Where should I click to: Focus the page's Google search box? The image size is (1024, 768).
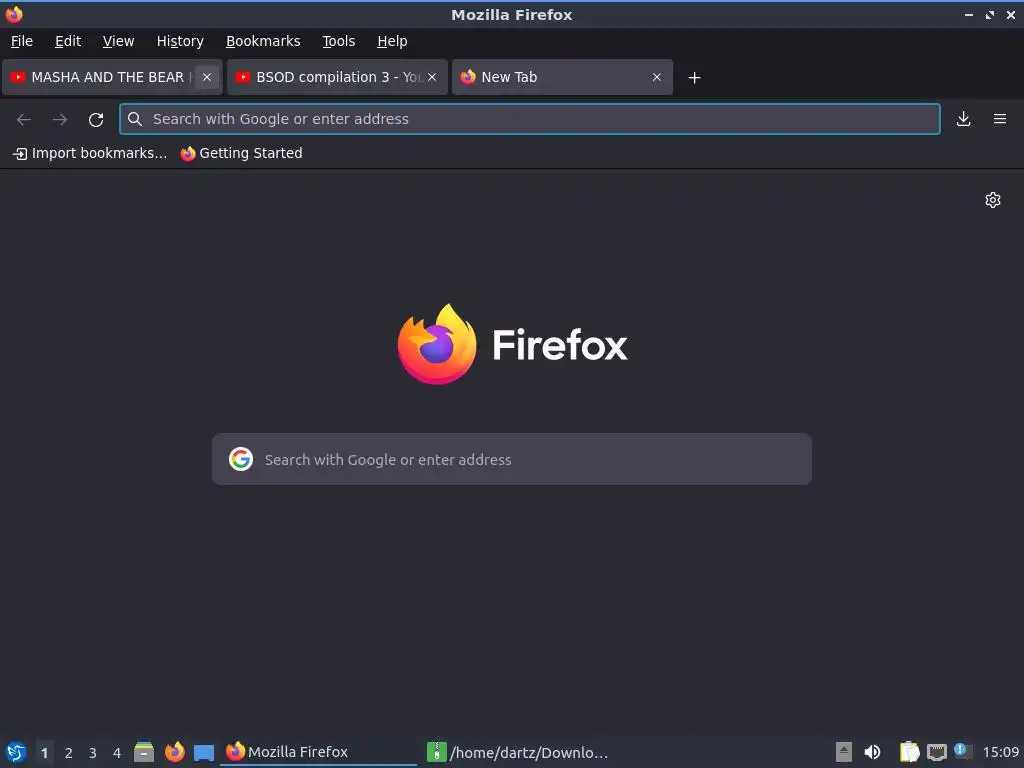(x=512, y=459)
